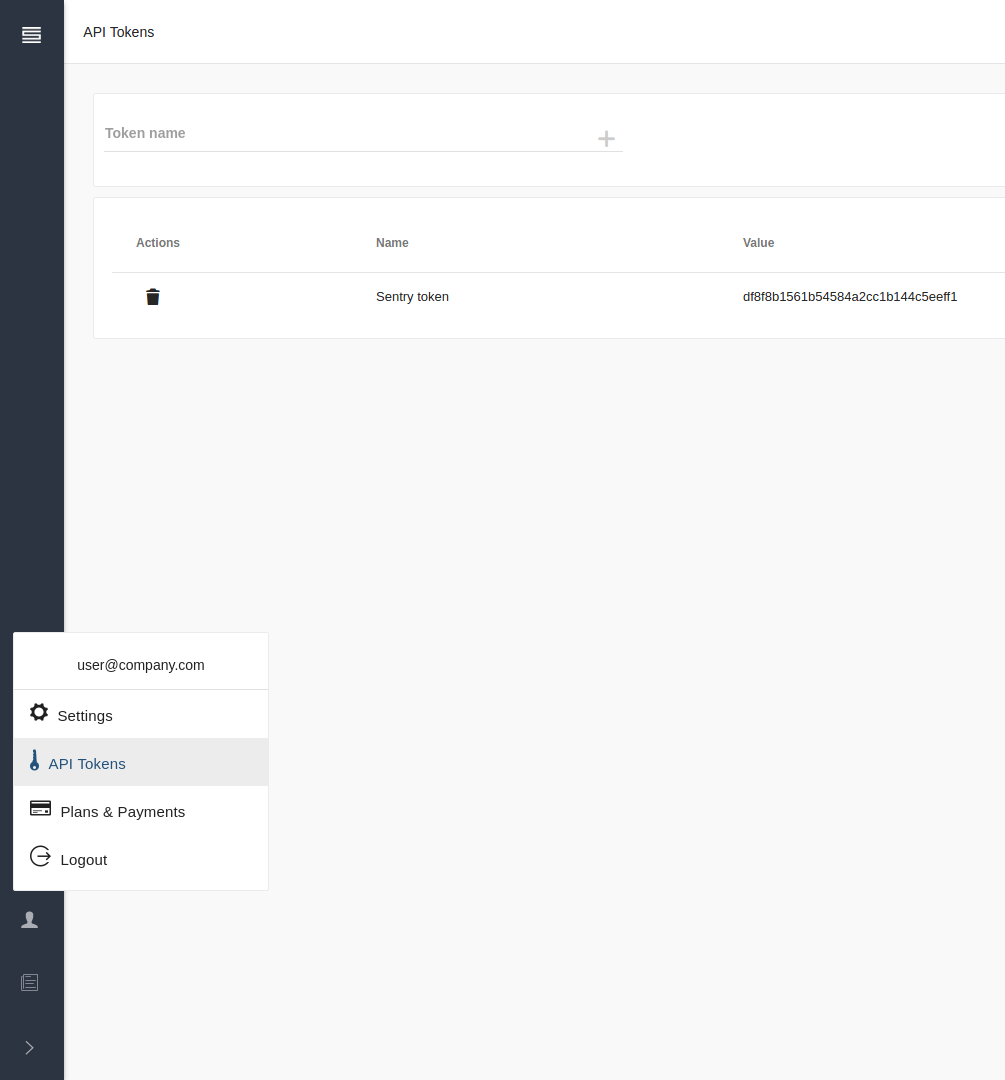This screenshot has height=1080, width=1005.
Task: Open the hamburger navigation menu
Action: pos(31,33)
